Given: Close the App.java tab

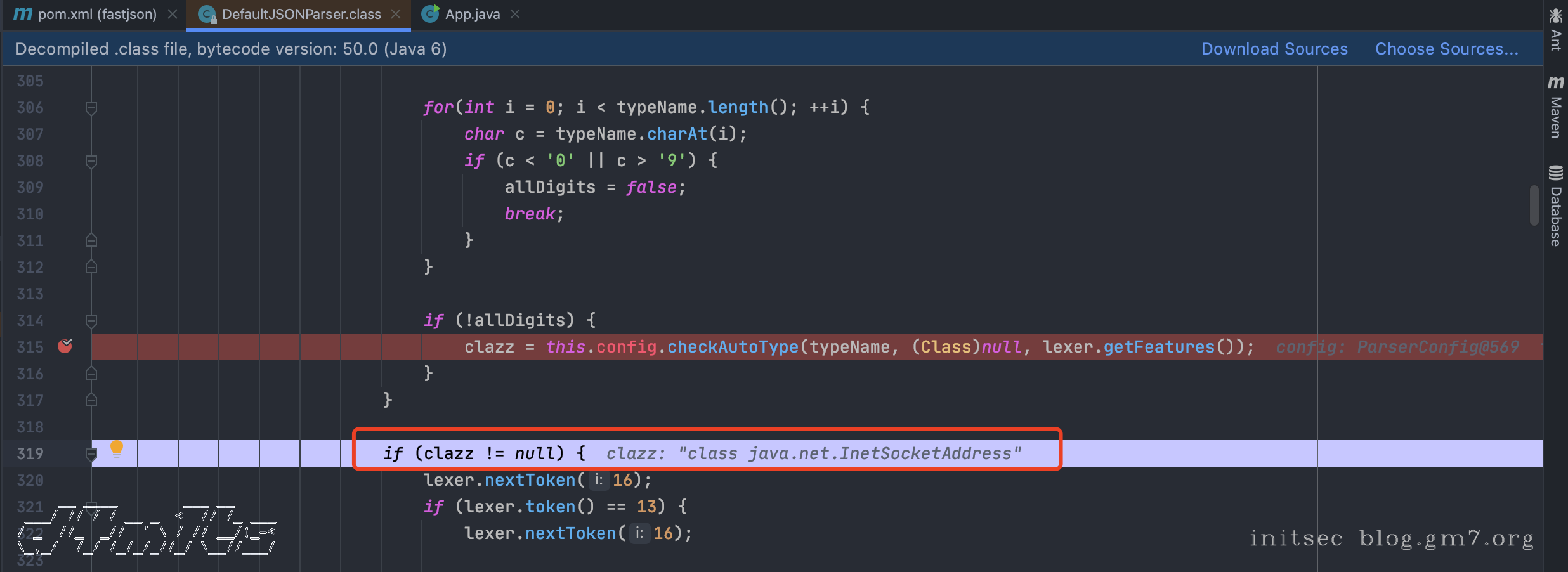Looking at the screenshot, I should 515,14.
